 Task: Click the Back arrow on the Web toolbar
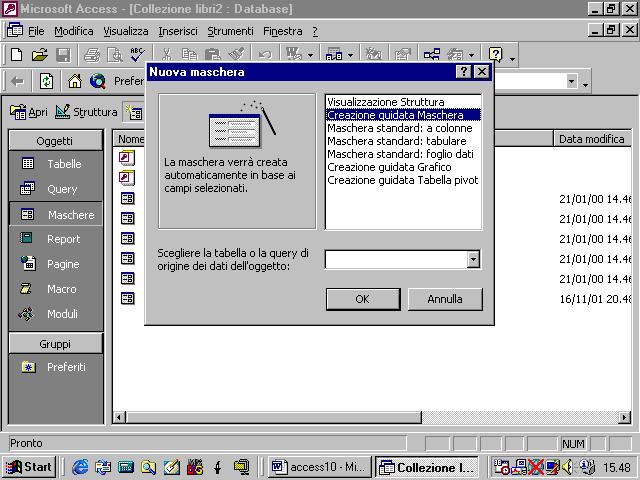point(18,82)
